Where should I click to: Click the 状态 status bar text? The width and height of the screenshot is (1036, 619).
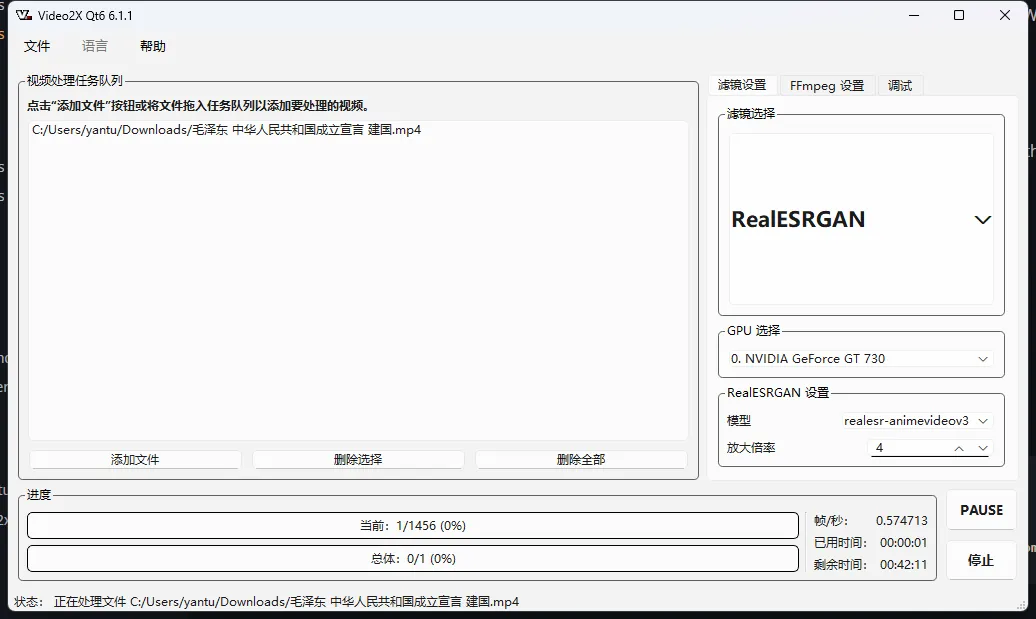pyautogui.click(x=266, y=602)
